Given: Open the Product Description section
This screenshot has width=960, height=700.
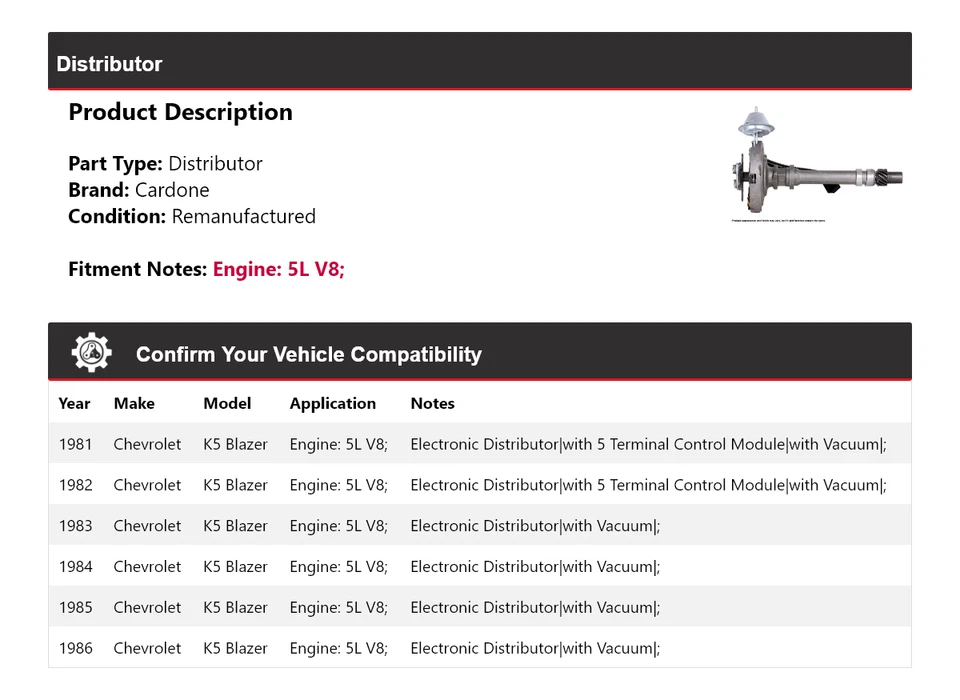Looking at the screenshot, I should pos(180,112).
